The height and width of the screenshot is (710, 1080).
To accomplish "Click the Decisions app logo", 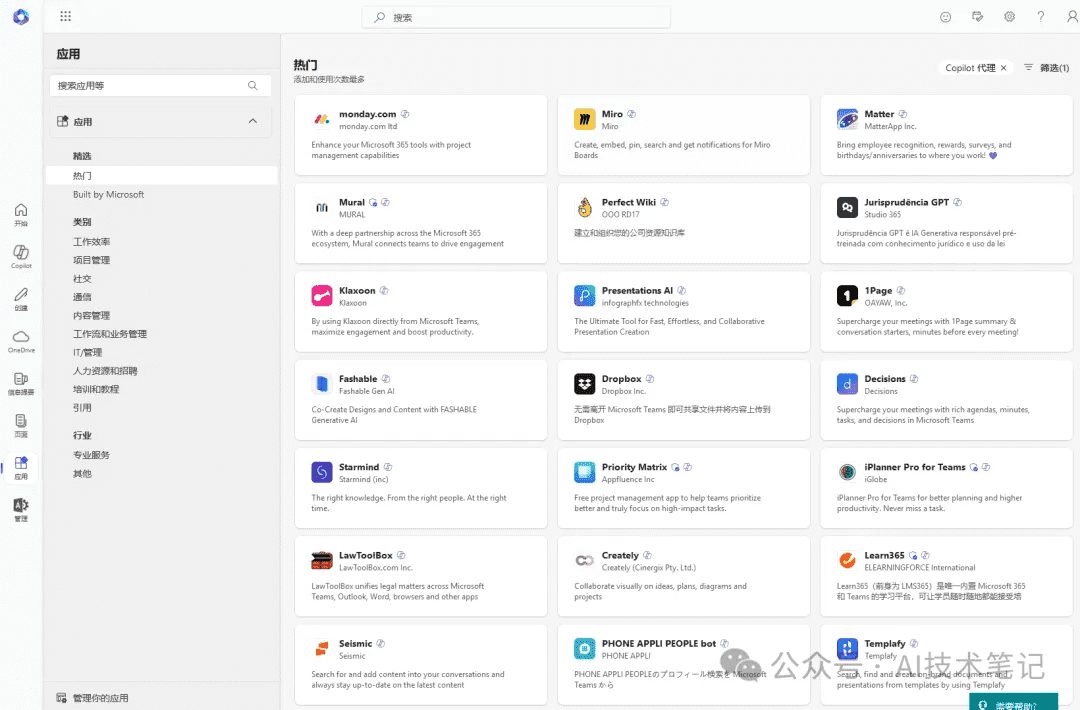I will coord(847,384).
